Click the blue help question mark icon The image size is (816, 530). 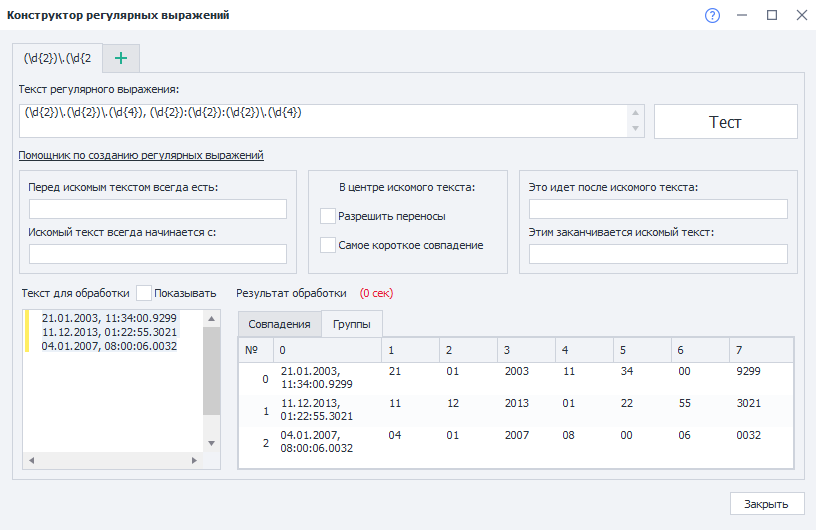(712, 15)
